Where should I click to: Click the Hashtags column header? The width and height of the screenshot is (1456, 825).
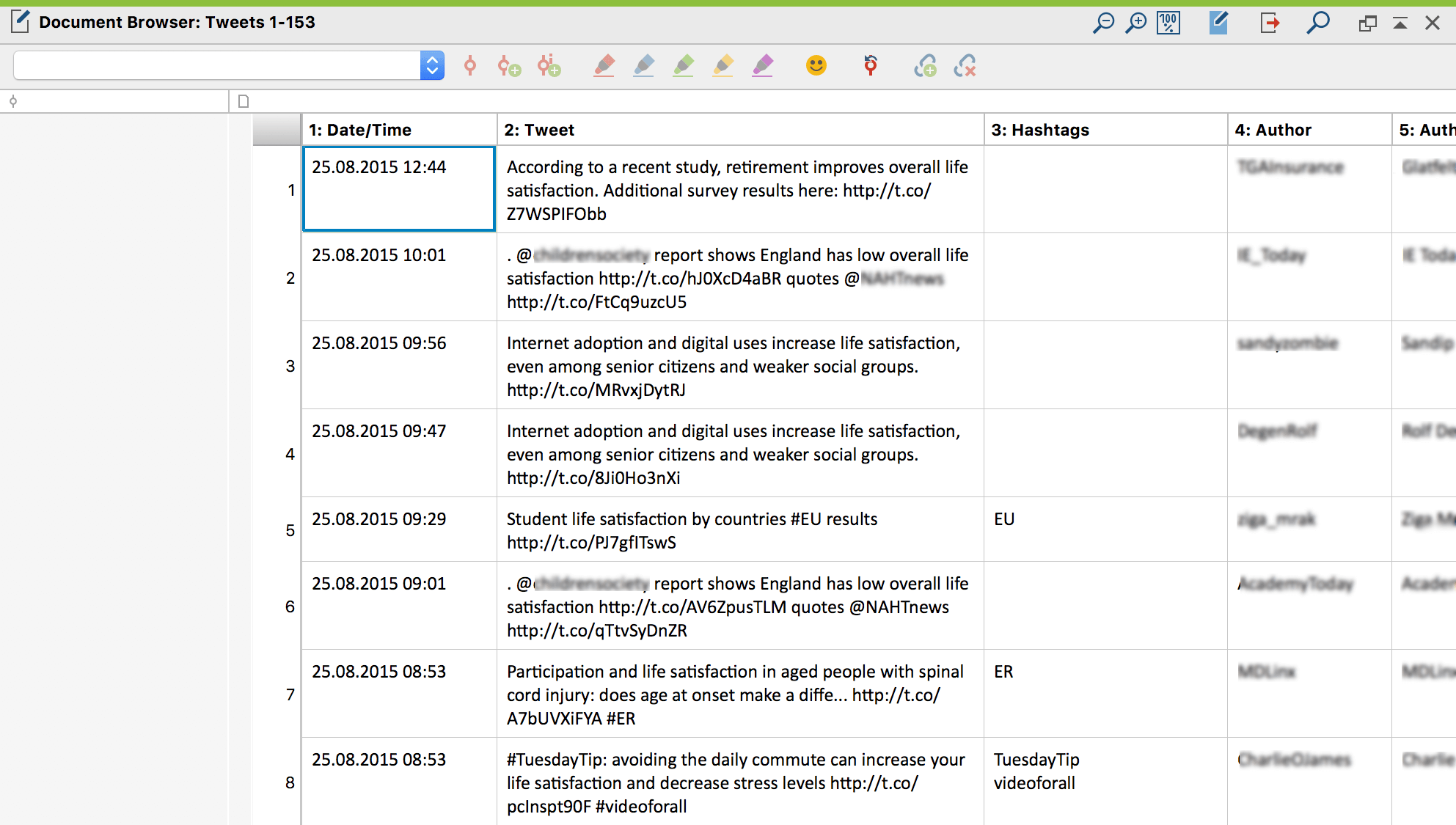click(1105, 130)
